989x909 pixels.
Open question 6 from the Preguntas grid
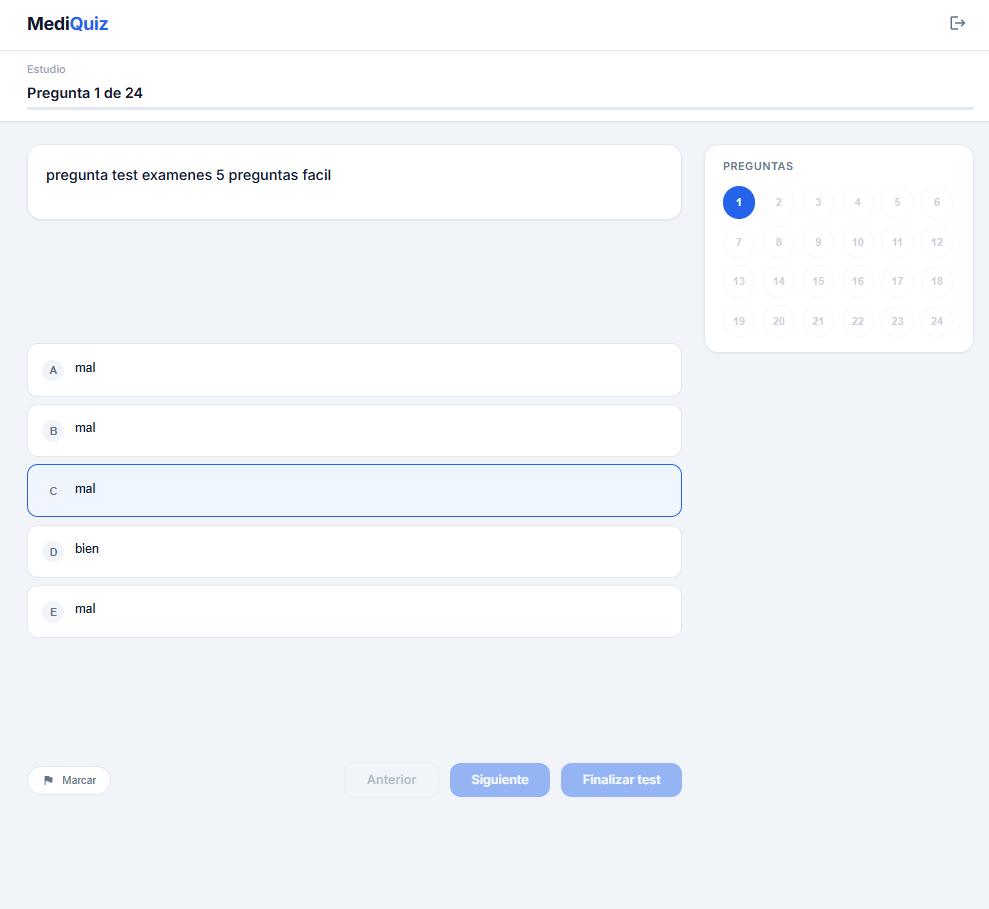(937, 202)
